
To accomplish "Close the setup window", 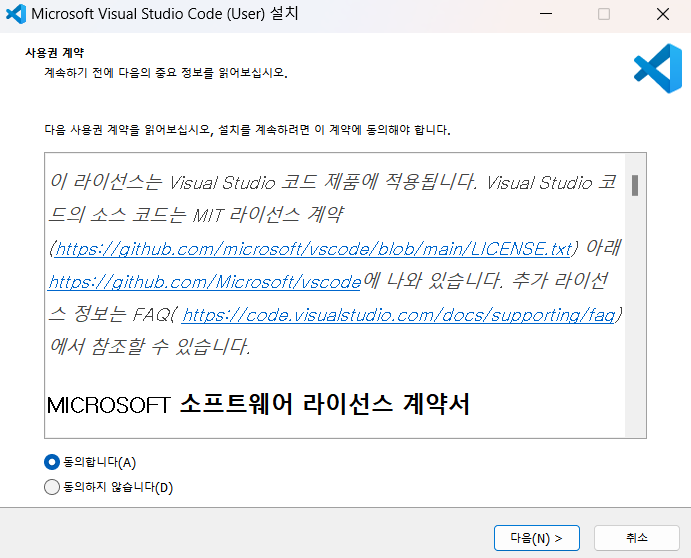I will click(x=663, y=14).
